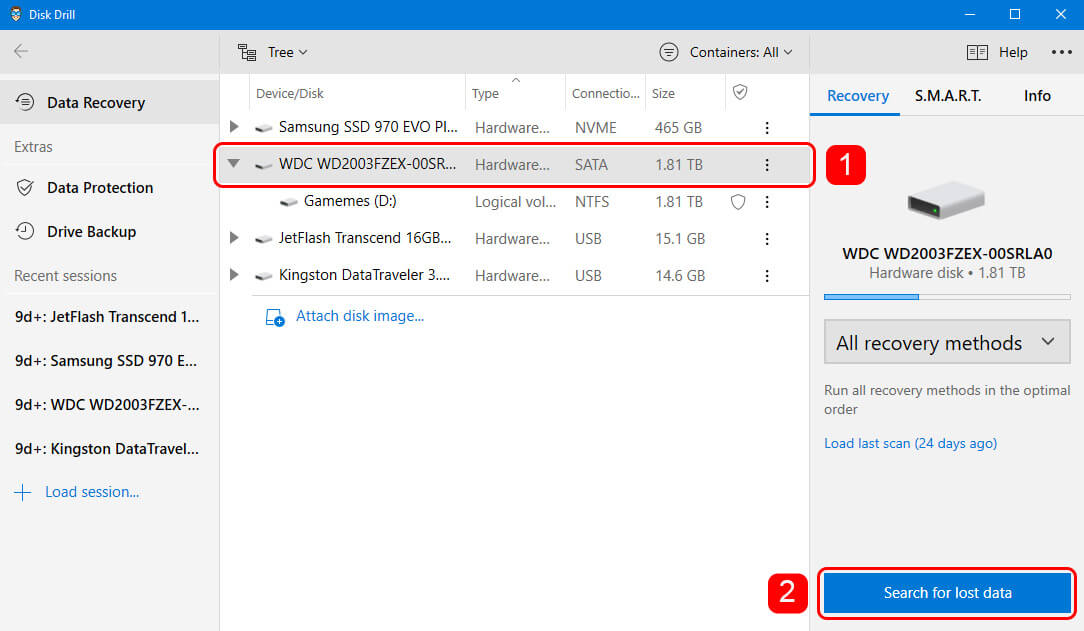Click the NVME connection cell

pos(595,128)
